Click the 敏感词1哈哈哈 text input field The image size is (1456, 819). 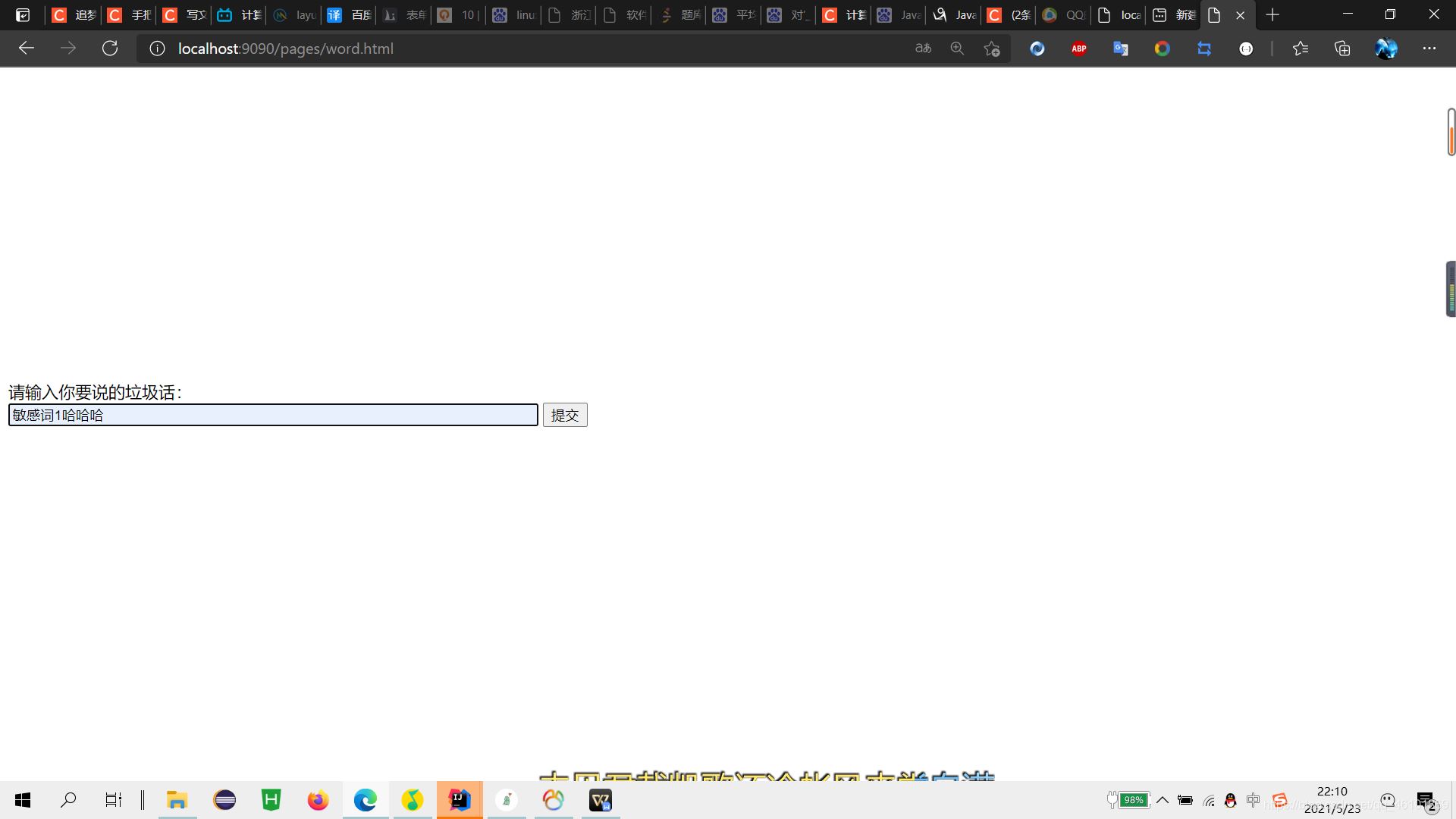pyautogui.click(x=273, y=415)
